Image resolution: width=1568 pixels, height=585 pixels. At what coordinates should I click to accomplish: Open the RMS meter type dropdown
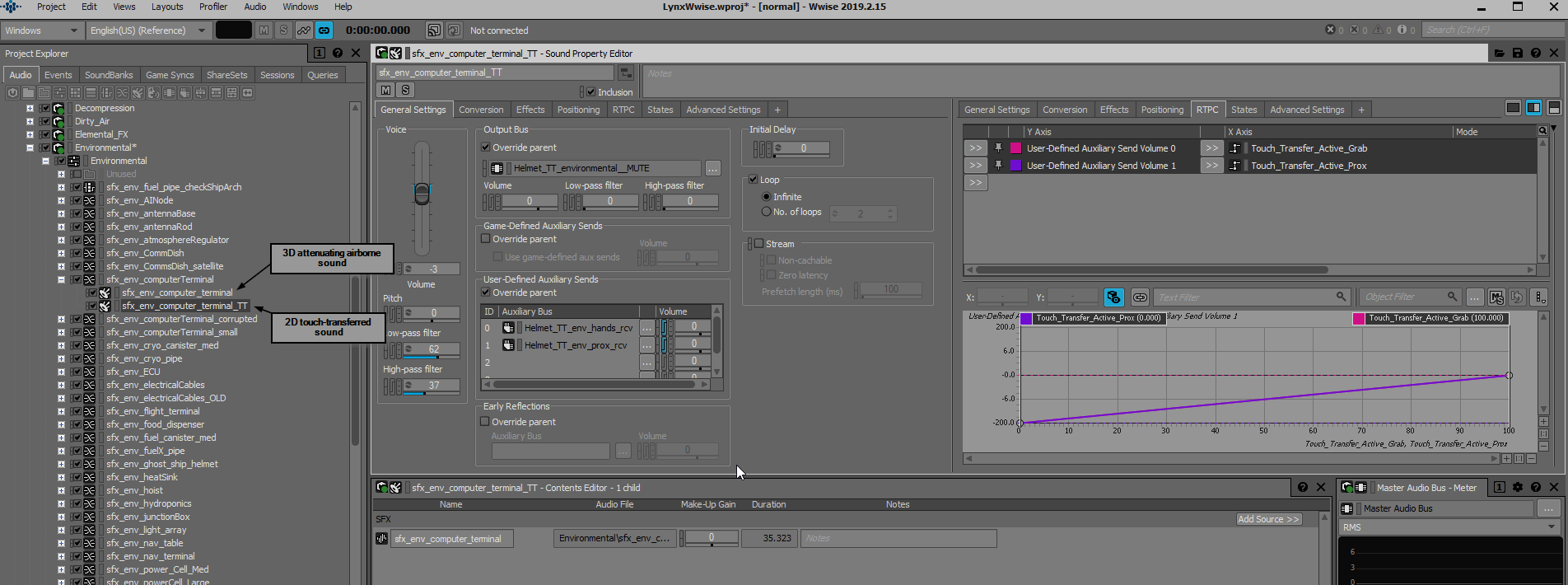coord(1449,527)
